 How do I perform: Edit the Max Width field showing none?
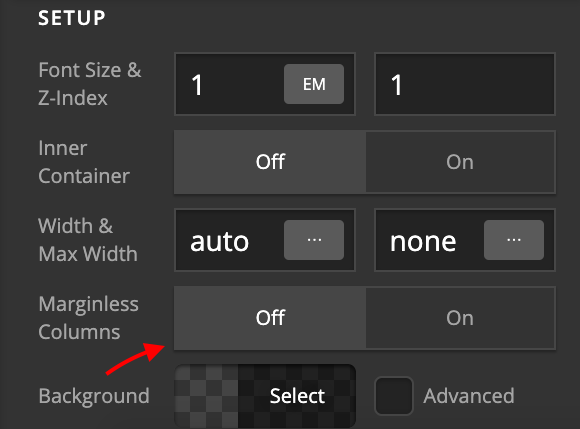[429, 240]
